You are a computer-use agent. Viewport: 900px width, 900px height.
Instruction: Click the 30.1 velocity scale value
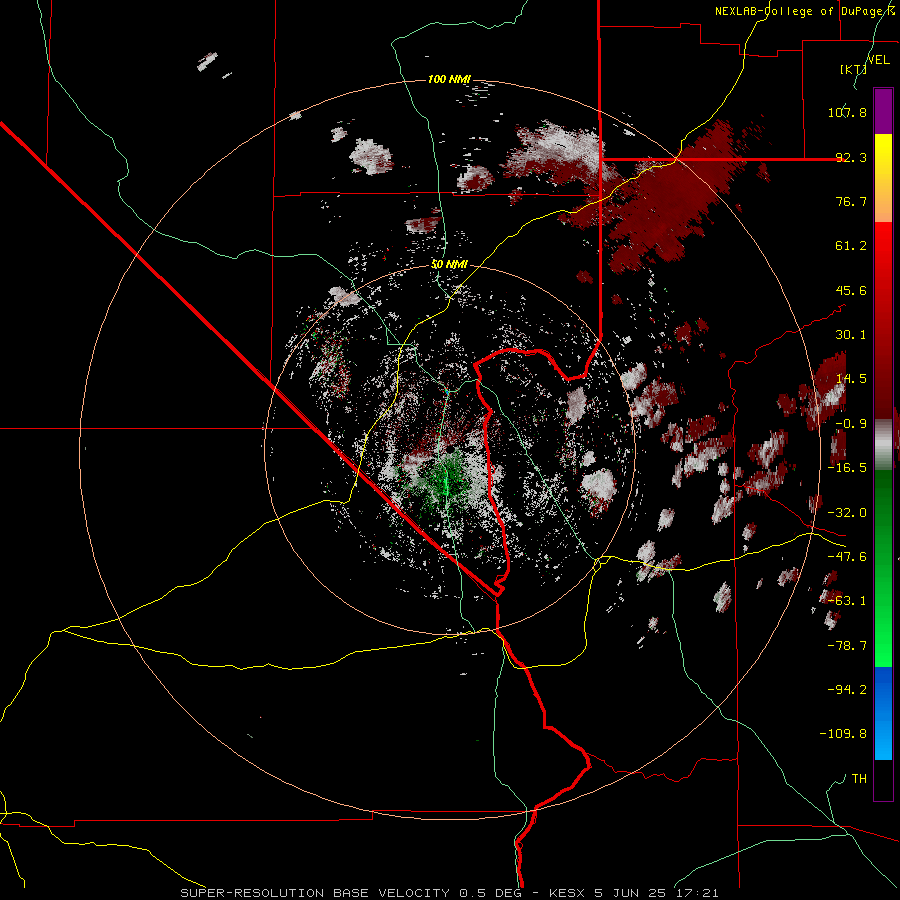(851, 335)
